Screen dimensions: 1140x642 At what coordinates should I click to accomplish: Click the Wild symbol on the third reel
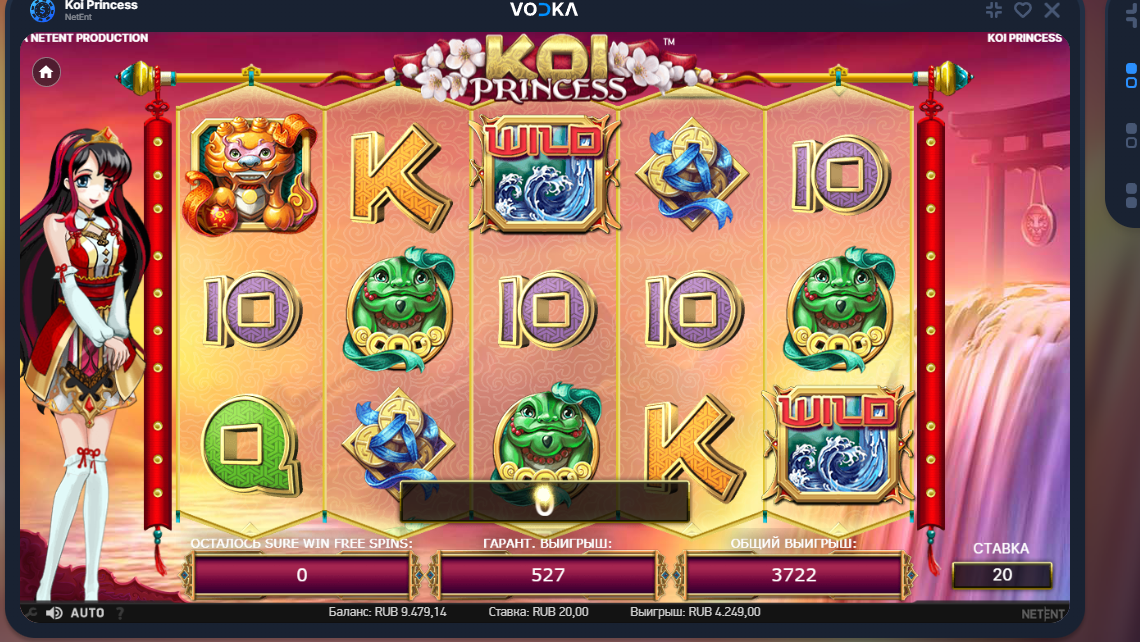pos(545,174)
